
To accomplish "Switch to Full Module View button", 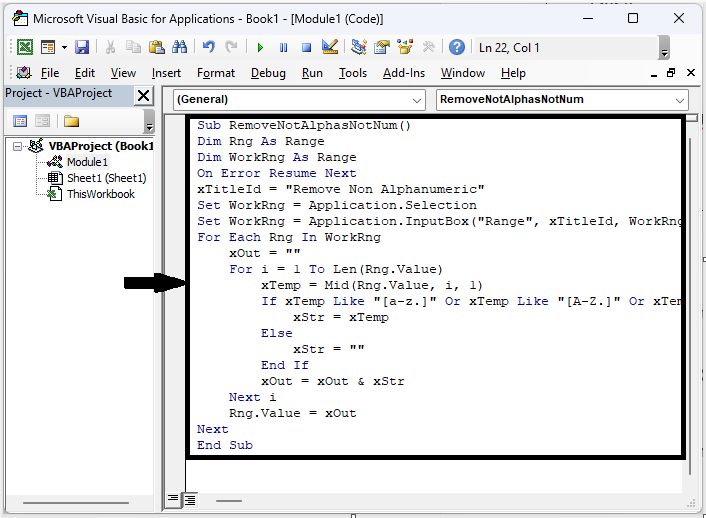I will [190, 500].
